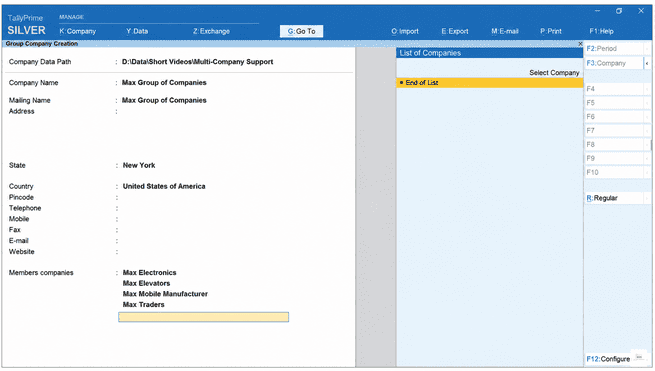Click the Company Data Path value

pos(197,62)
